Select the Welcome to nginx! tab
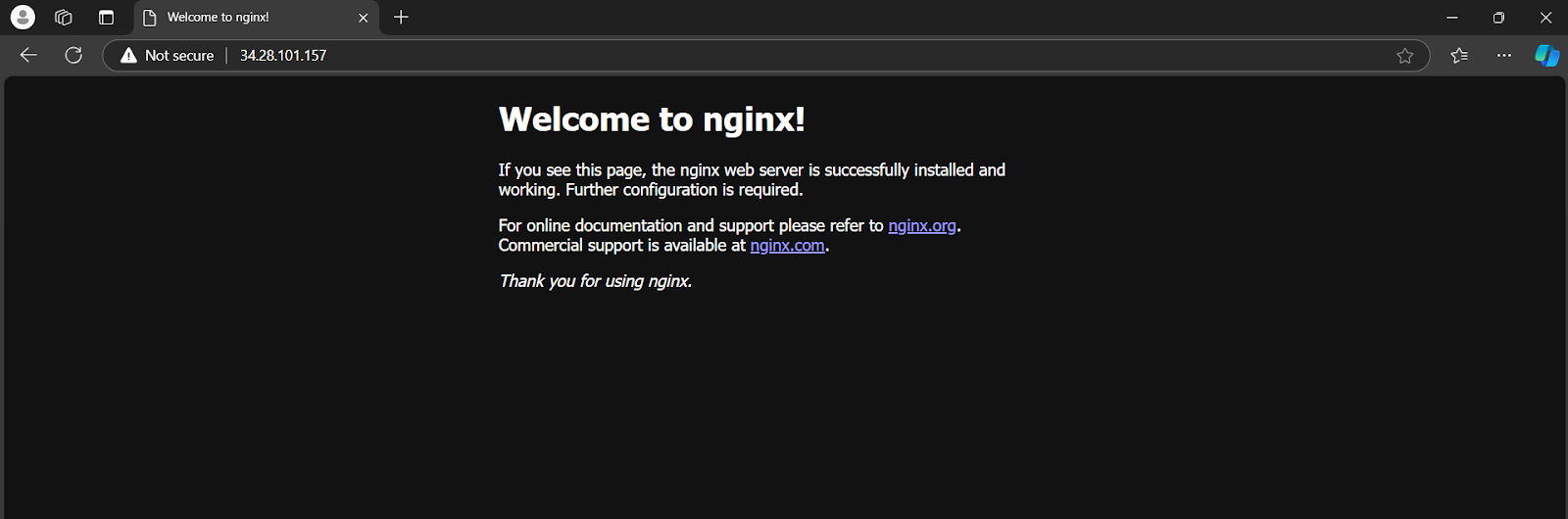The height and width of the screenshot is (519, 1568). pyautogui.click(x=256, y=17)
